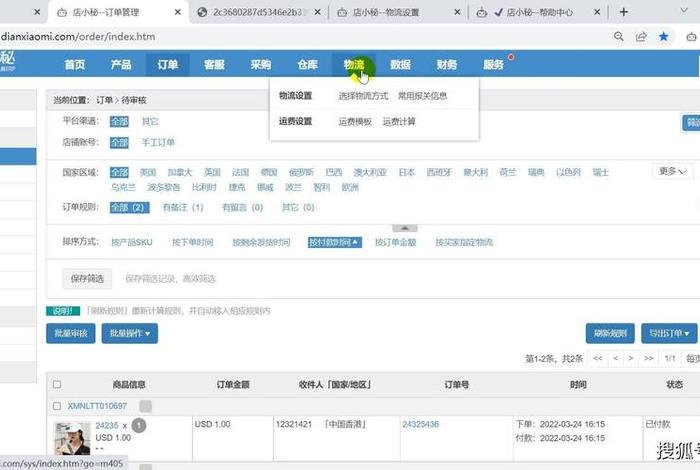700x470 pixels.
Task: Click the 保存筛选 button
Action: pos(87,279)
